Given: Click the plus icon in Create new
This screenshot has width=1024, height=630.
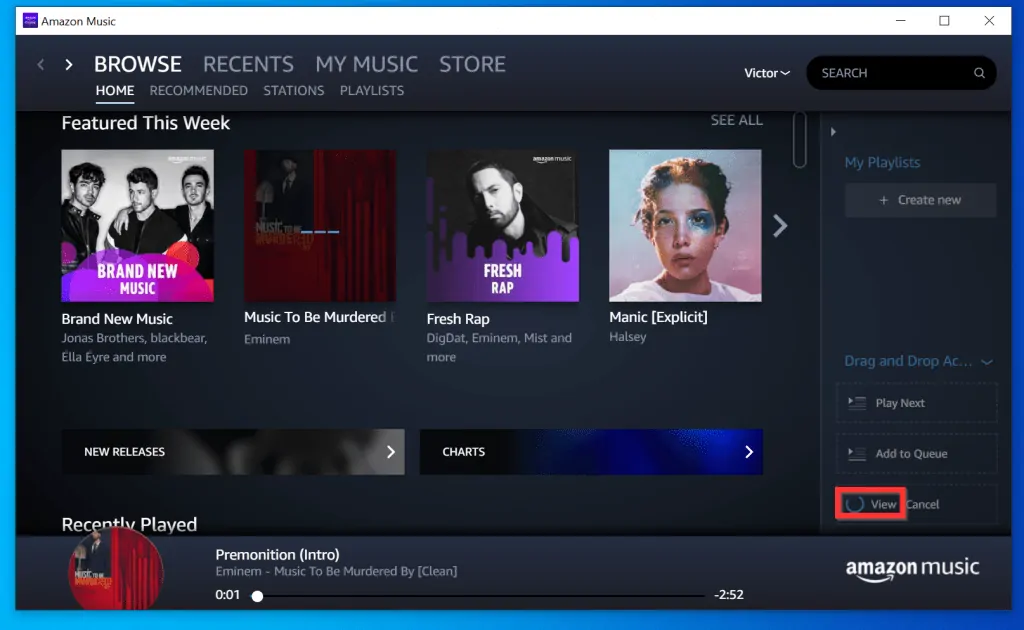Looking at the screenshot, I should [884, 200].
